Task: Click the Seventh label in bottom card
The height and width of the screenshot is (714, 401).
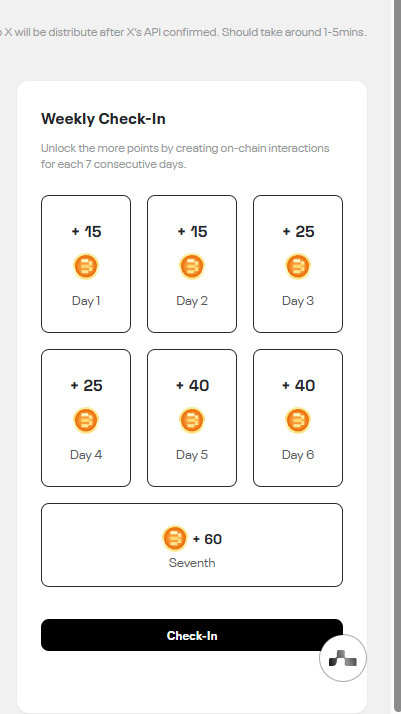Action: [x=192, y=563]
